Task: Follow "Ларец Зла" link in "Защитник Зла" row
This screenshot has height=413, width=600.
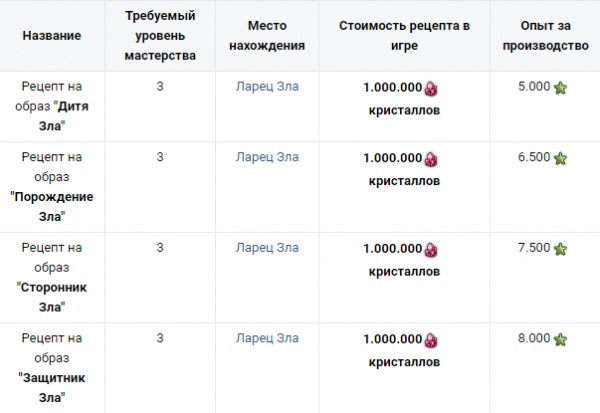Action: coord(267,337)
